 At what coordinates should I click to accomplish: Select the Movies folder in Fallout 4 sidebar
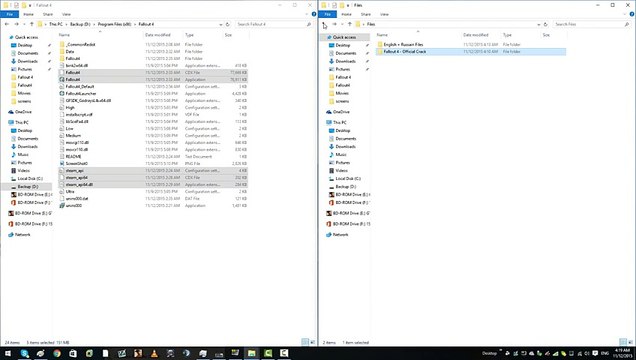pos(21,93)
